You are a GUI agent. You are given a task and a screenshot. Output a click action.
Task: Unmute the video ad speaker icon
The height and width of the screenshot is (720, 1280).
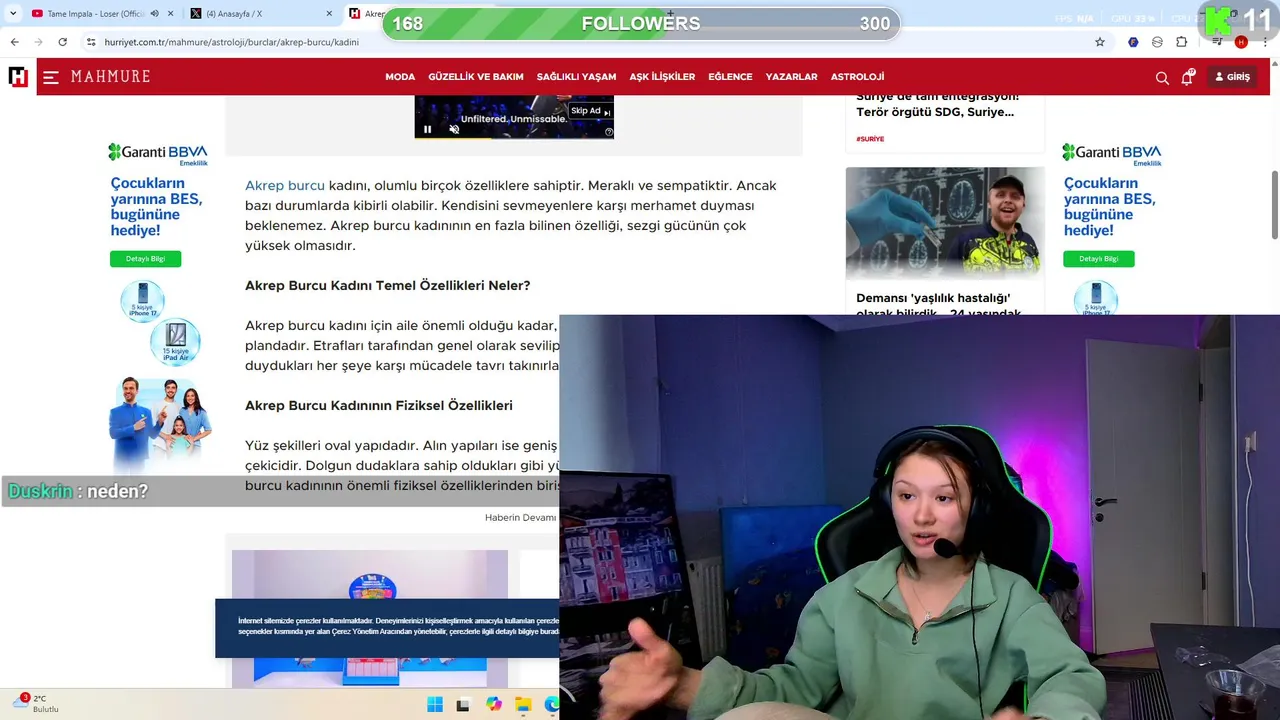(454, 129)
